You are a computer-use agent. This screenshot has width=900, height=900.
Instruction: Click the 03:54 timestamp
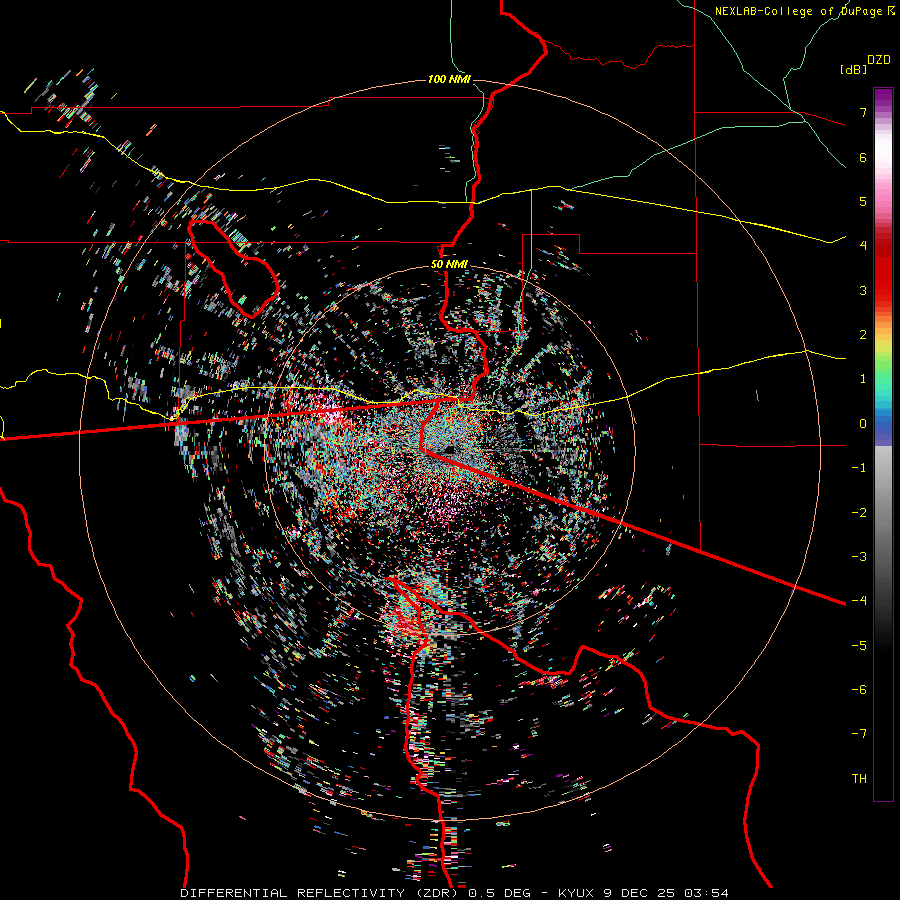[708, 893]
